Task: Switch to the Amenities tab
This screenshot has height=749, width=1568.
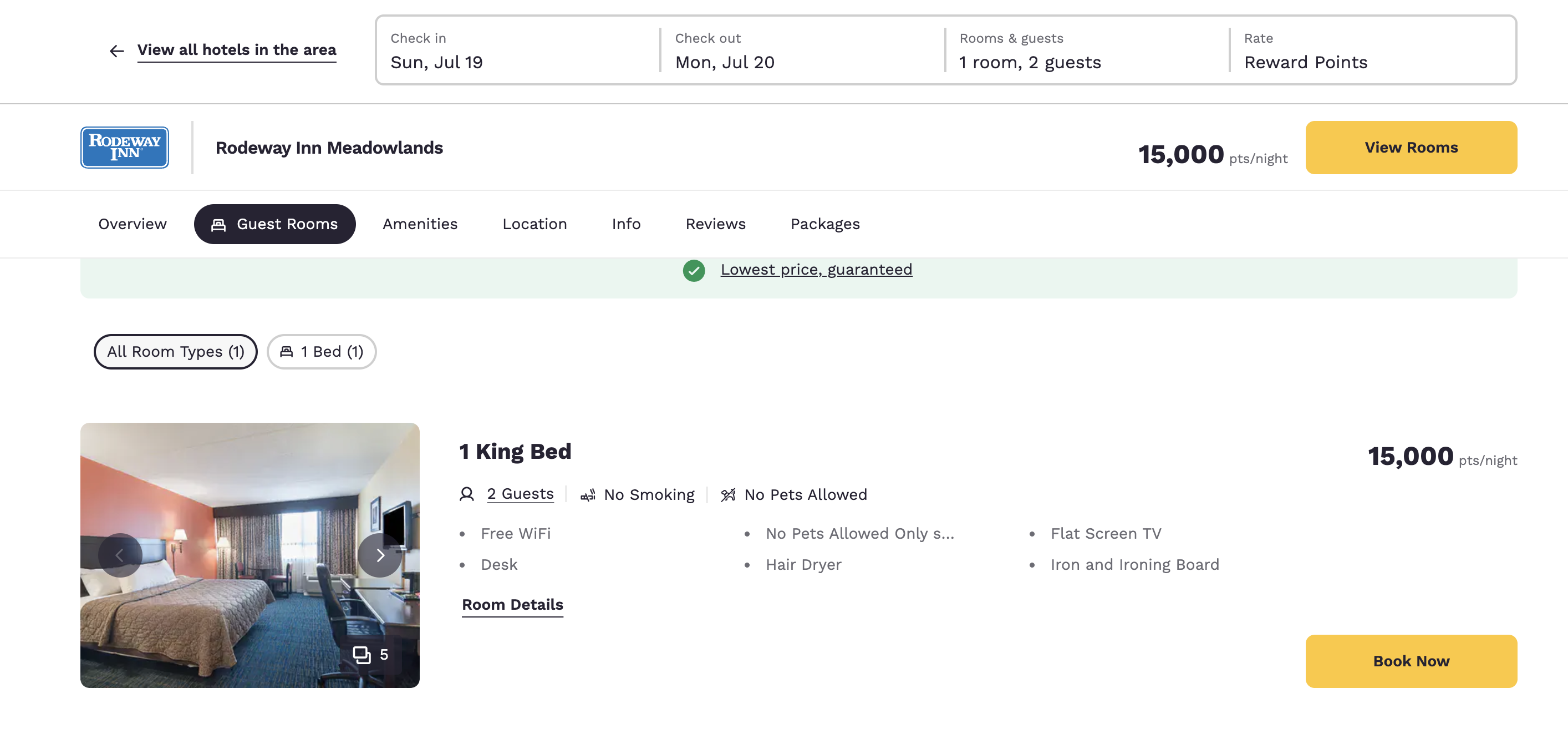Action: [419, 224]
